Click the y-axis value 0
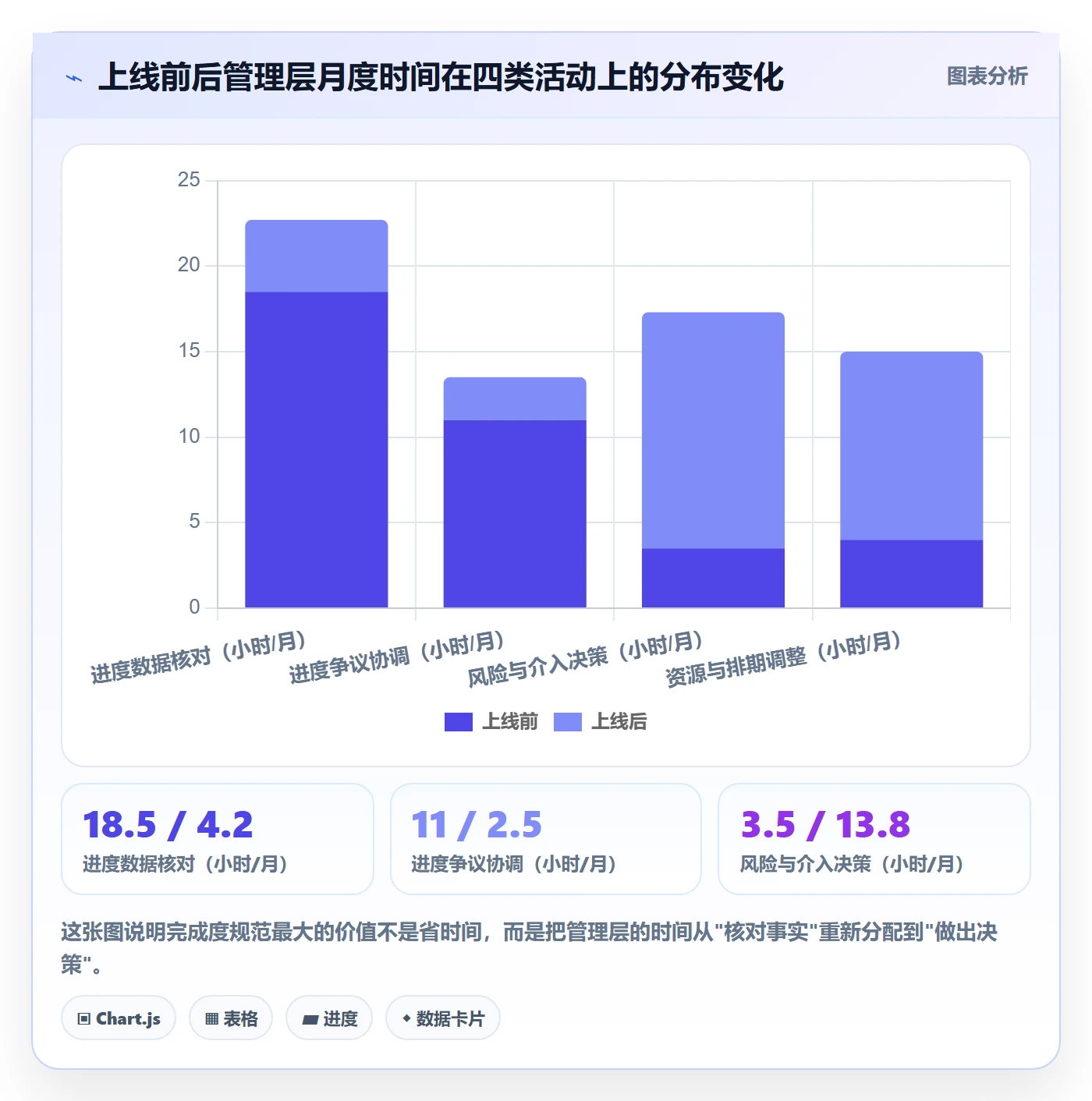 [194, 607]
